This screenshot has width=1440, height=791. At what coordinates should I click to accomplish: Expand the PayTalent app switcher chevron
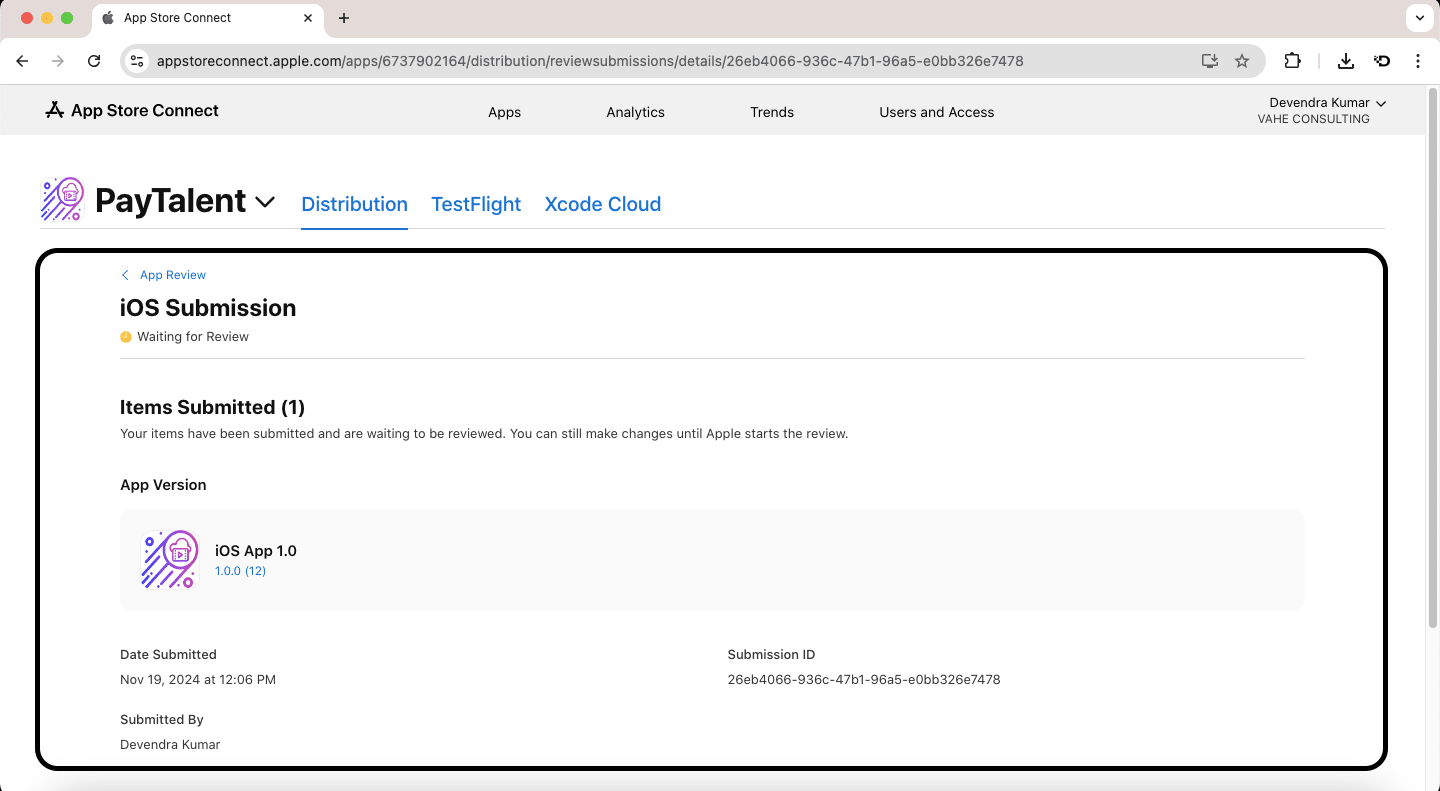265,202
